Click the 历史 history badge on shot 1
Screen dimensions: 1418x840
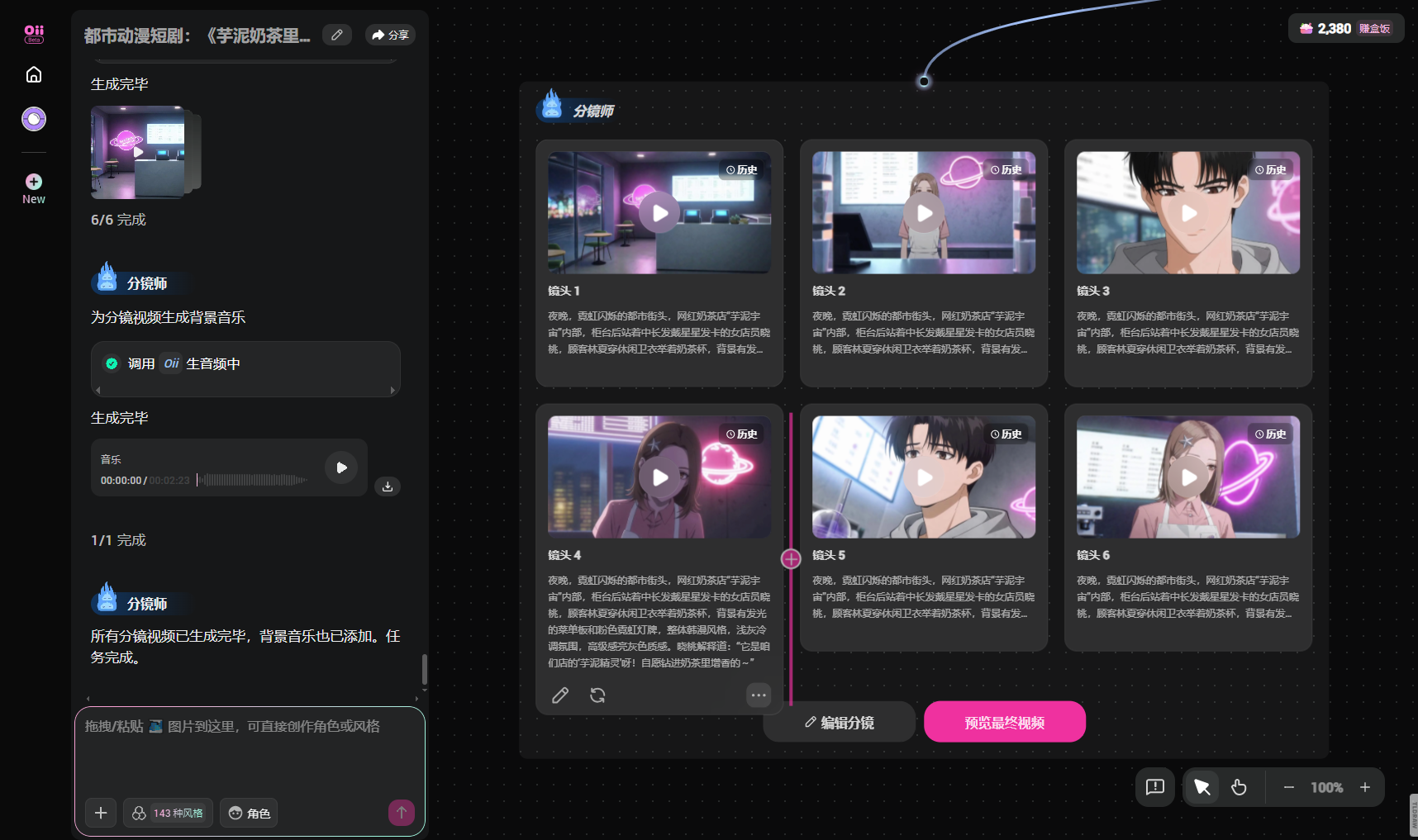tap(742, 170)
